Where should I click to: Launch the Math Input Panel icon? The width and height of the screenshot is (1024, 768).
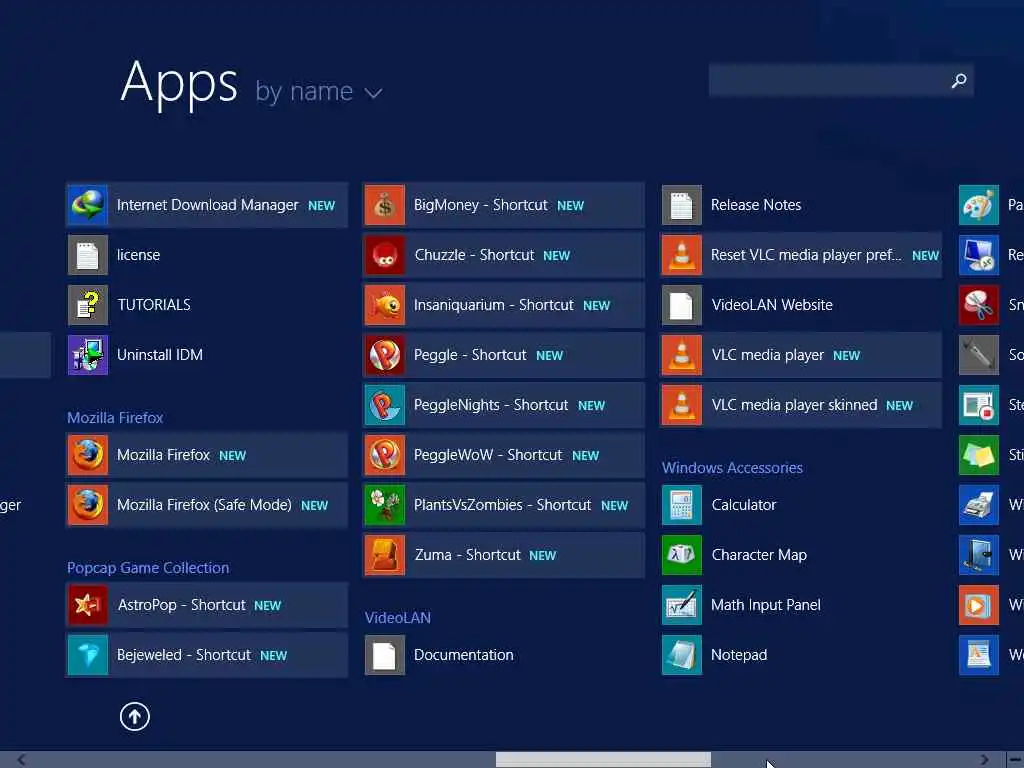point(682,605)
